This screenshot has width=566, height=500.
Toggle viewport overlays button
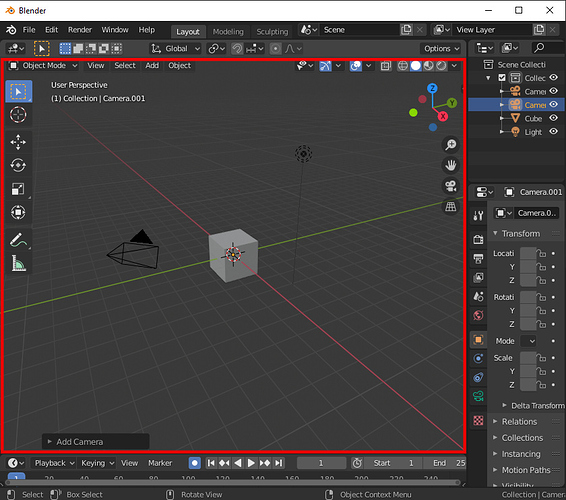(x=356, y=66)
